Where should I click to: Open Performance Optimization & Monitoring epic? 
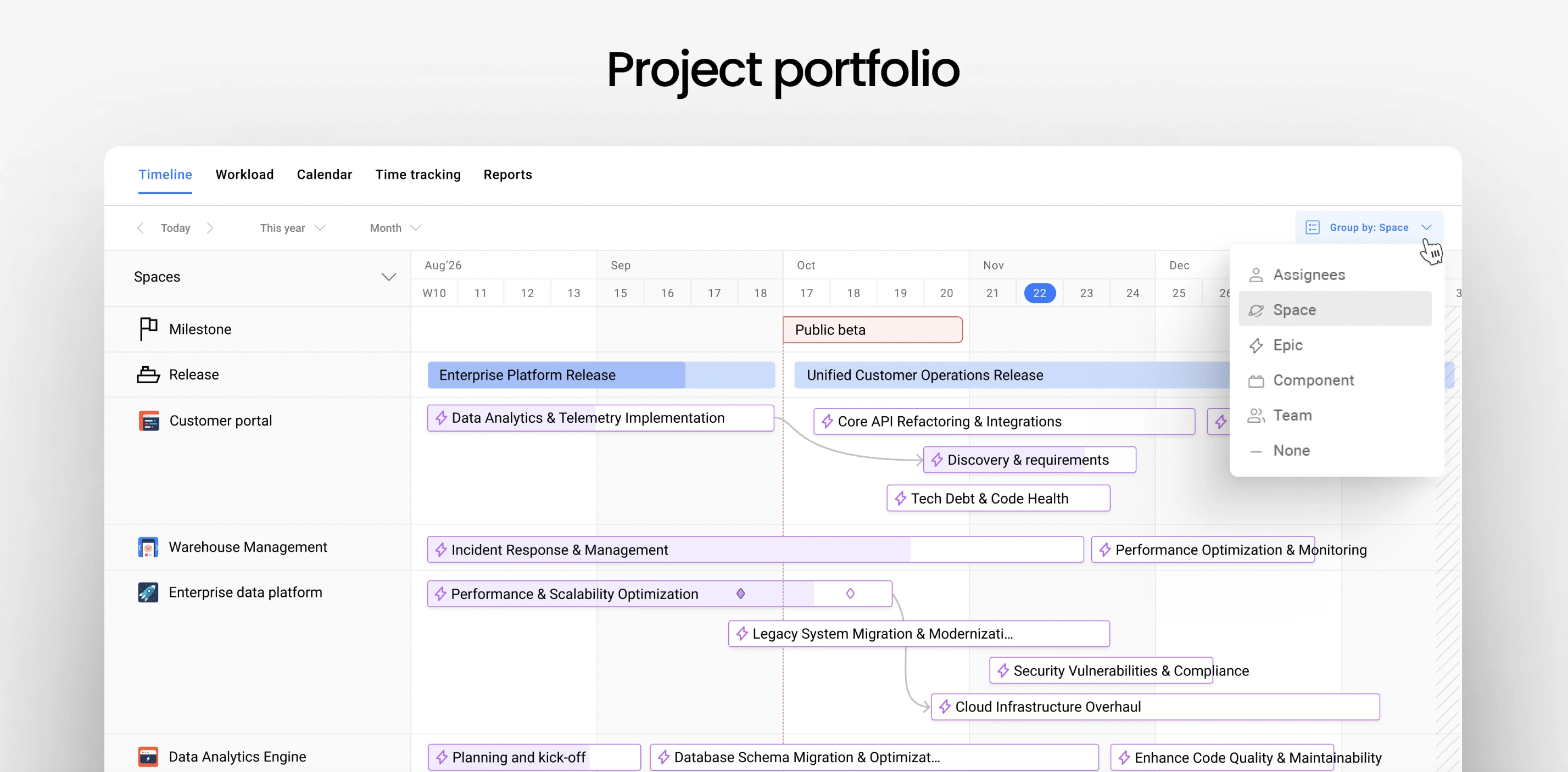pyautogui.click(x=1203, y=549)
